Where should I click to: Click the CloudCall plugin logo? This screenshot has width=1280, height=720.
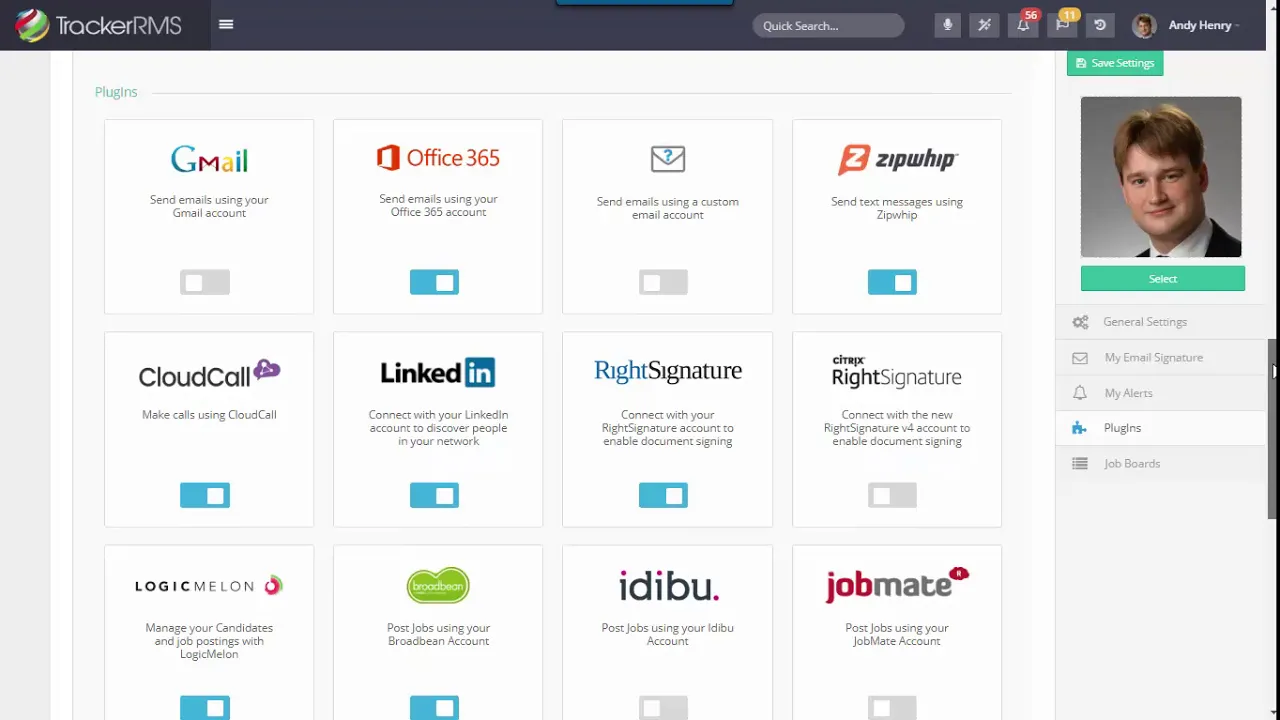point(209,374)
